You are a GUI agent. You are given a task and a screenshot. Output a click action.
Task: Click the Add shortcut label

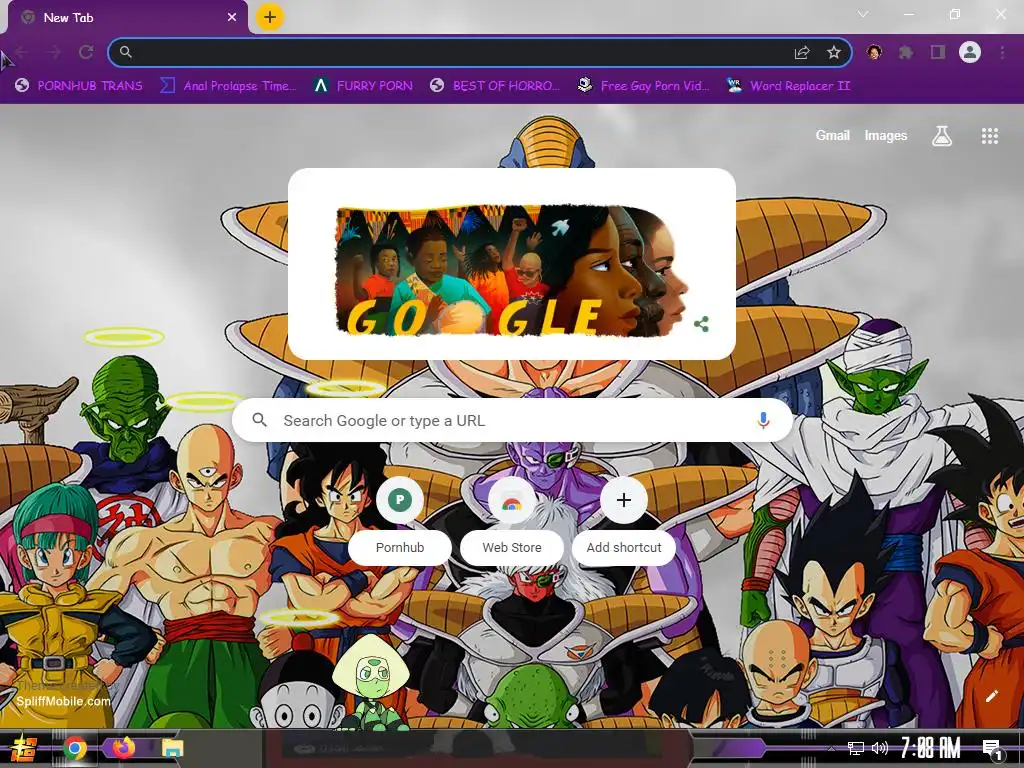(x=624, y=547)
